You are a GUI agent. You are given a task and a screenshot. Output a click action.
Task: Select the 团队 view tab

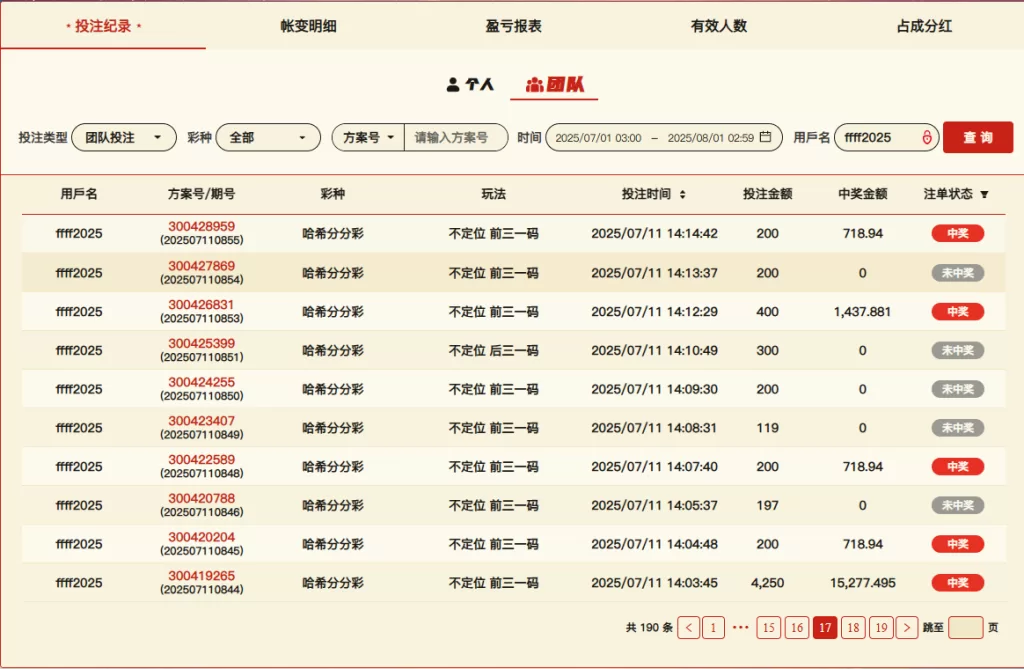[554, 84]
